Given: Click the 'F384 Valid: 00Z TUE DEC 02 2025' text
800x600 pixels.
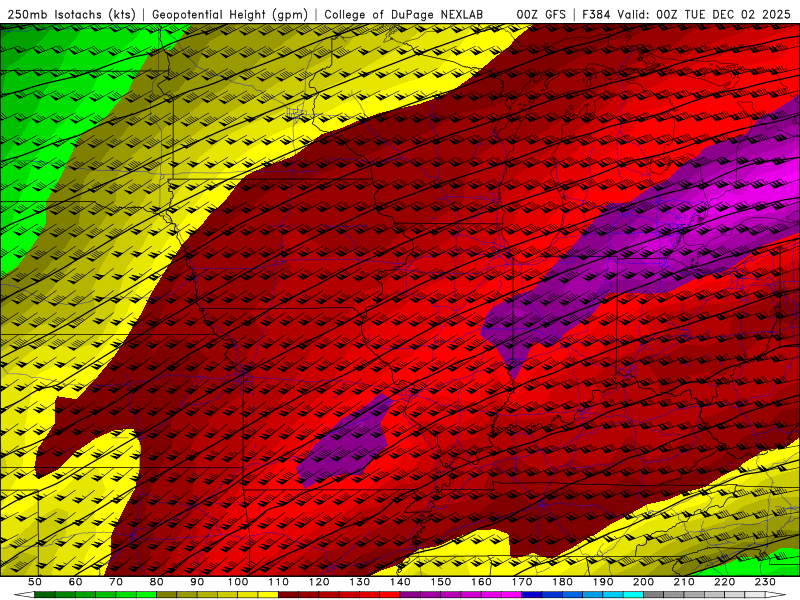Looking at the screenshot, I should (686, 15).
